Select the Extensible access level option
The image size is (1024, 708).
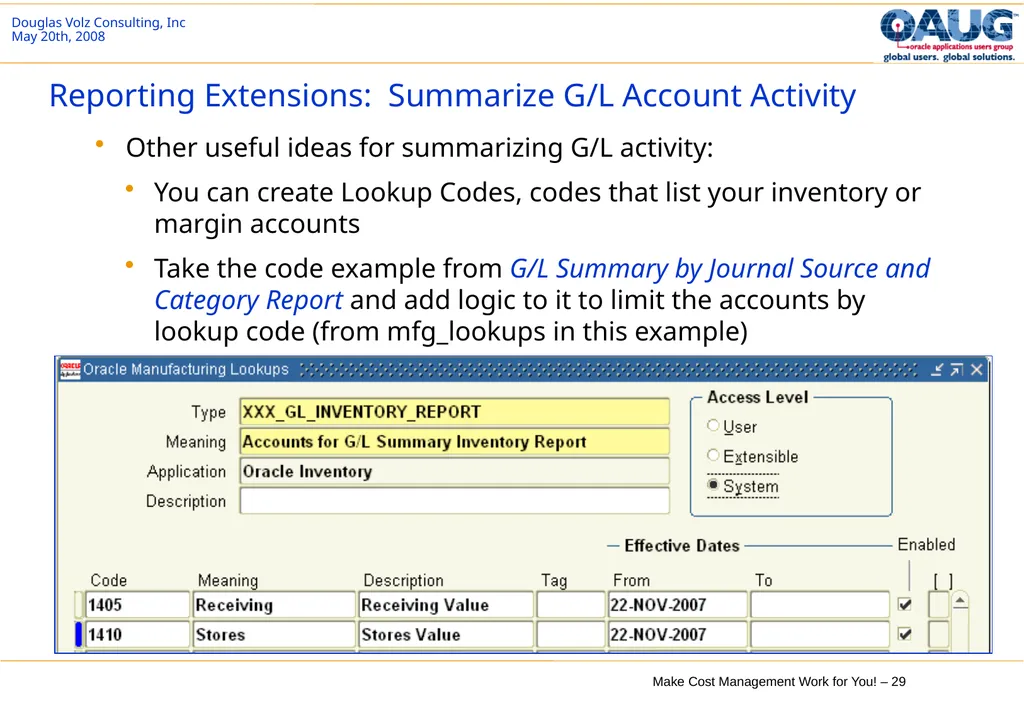tap(713, 455)
